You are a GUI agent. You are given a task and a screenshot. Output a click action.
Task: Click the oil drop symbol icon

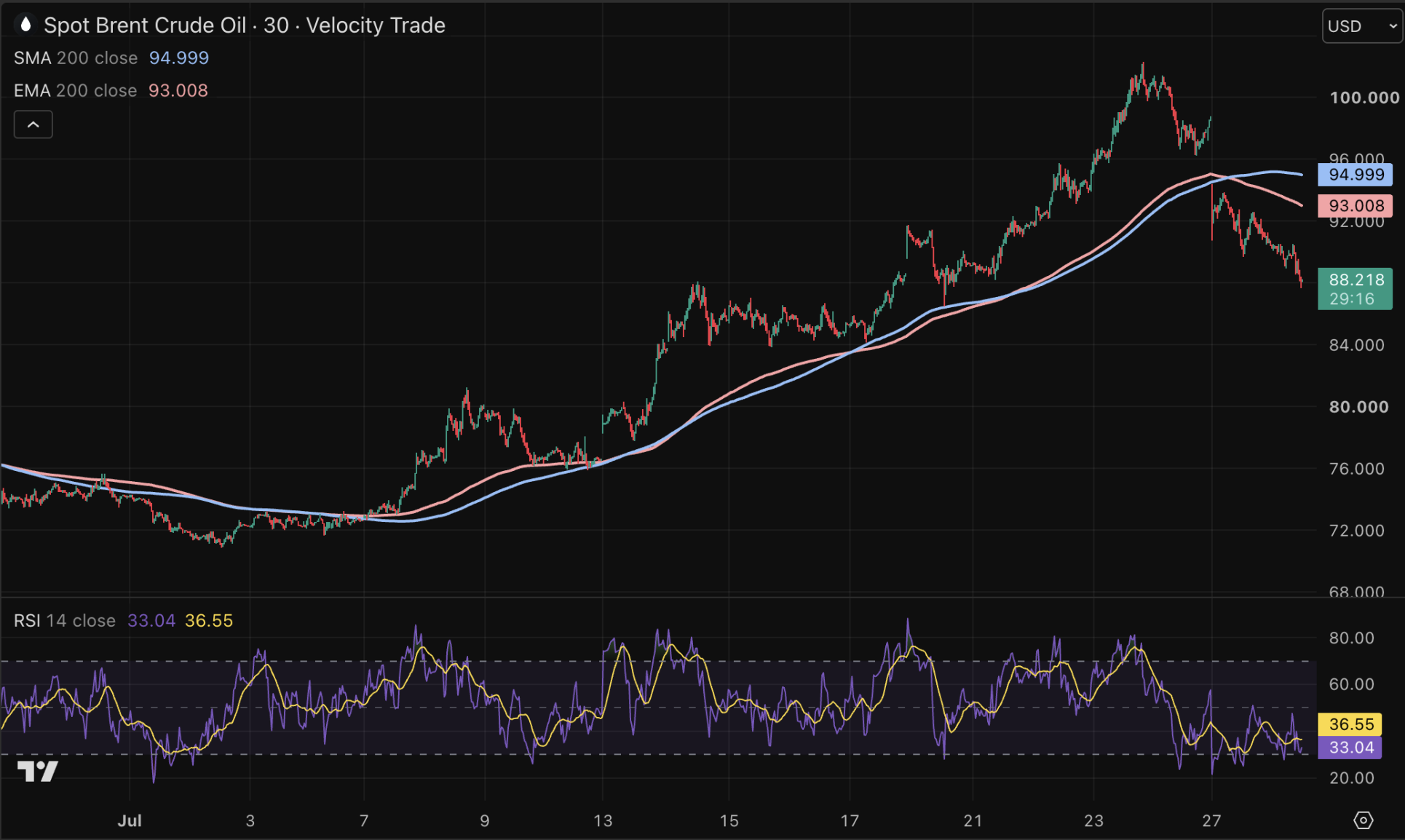25,25
